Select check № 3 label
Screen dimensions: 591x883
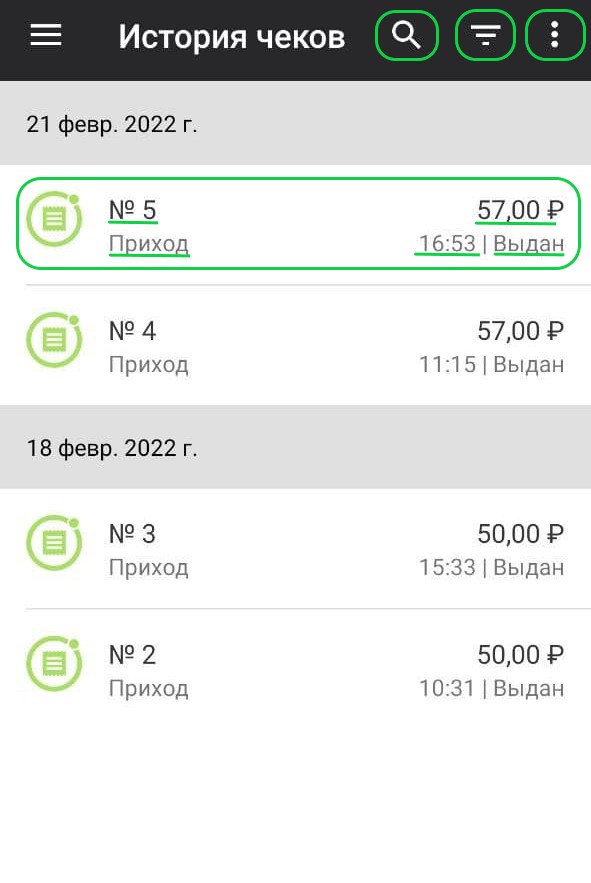pyautogui.click(x=132, y=534)
